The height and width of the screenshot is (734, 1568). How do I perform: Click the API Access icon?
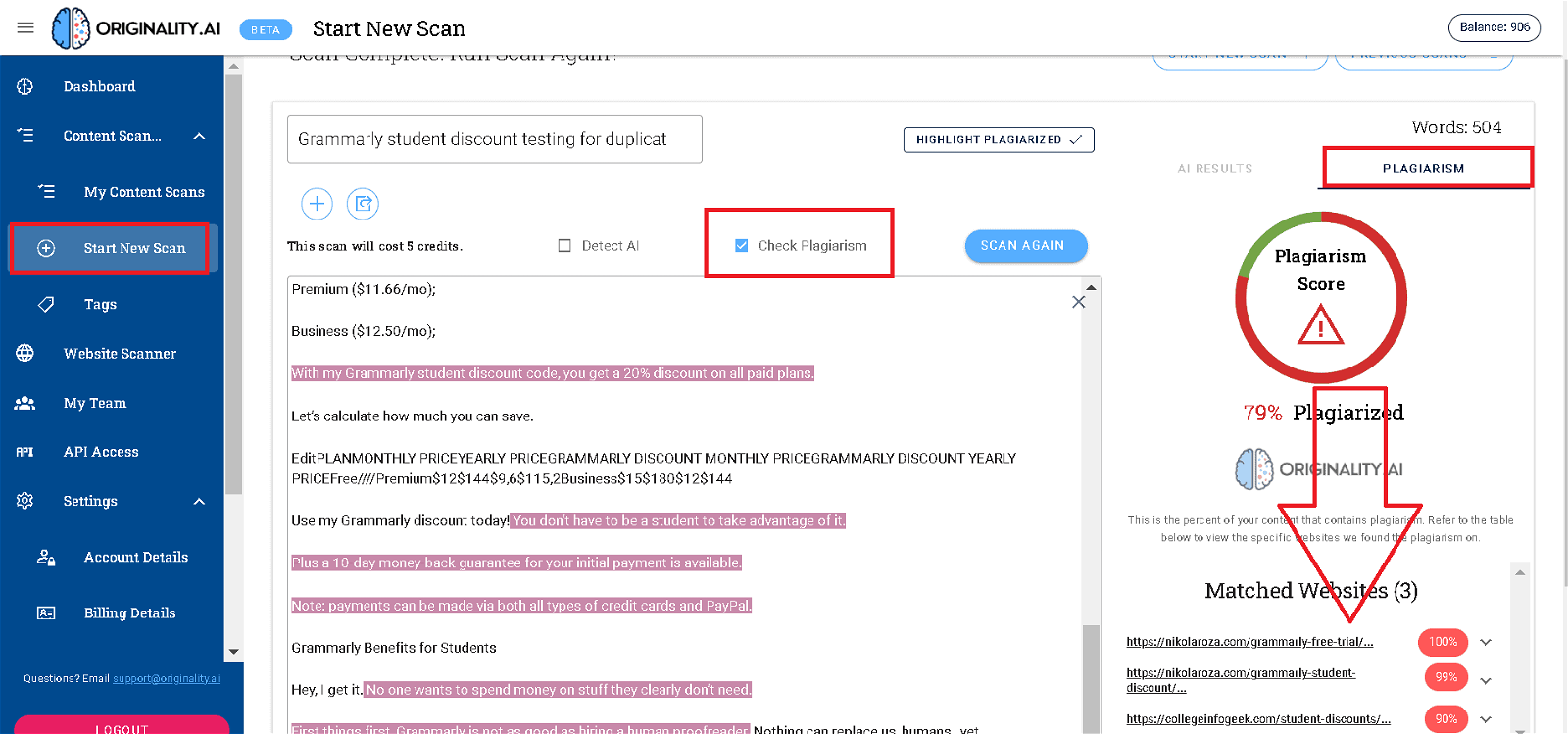[25, 452]
